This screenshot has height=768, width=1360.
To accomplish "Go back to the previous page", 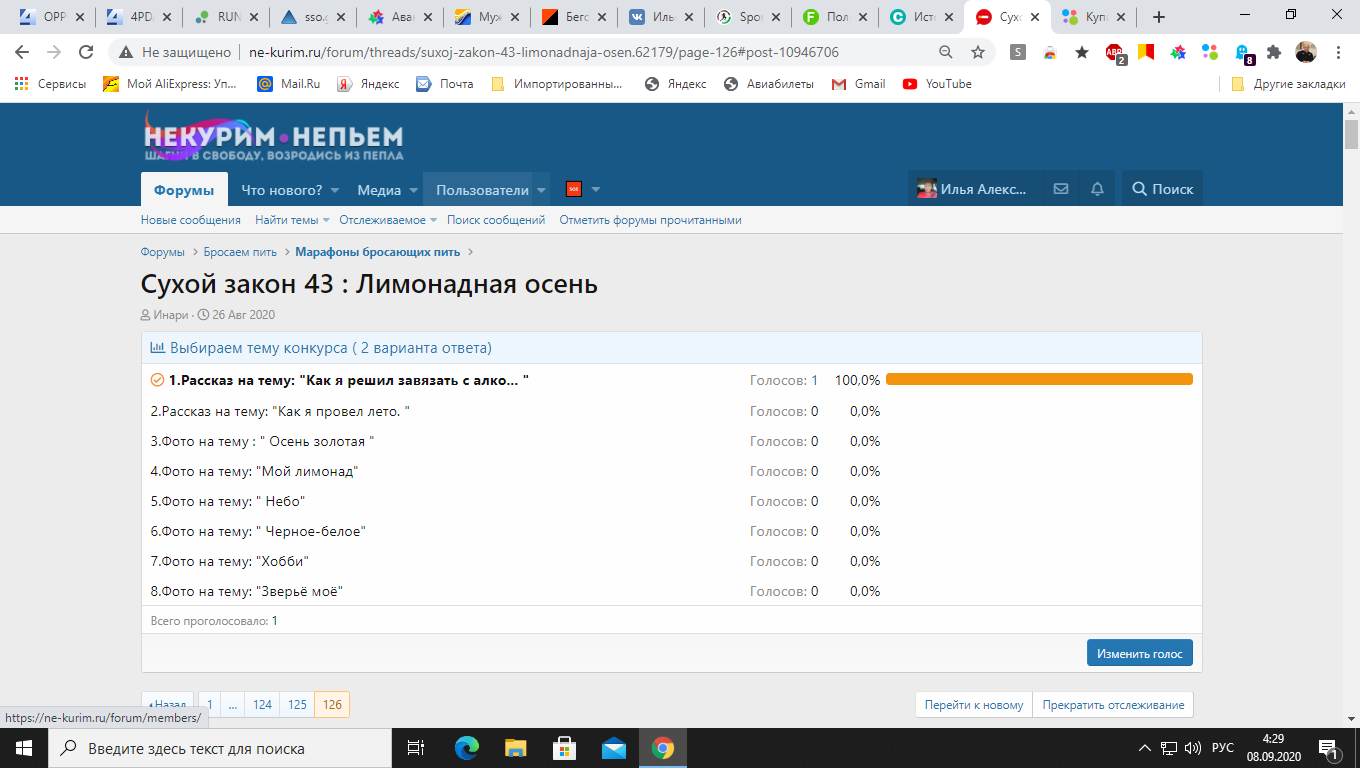I will [x=22, y=52].
